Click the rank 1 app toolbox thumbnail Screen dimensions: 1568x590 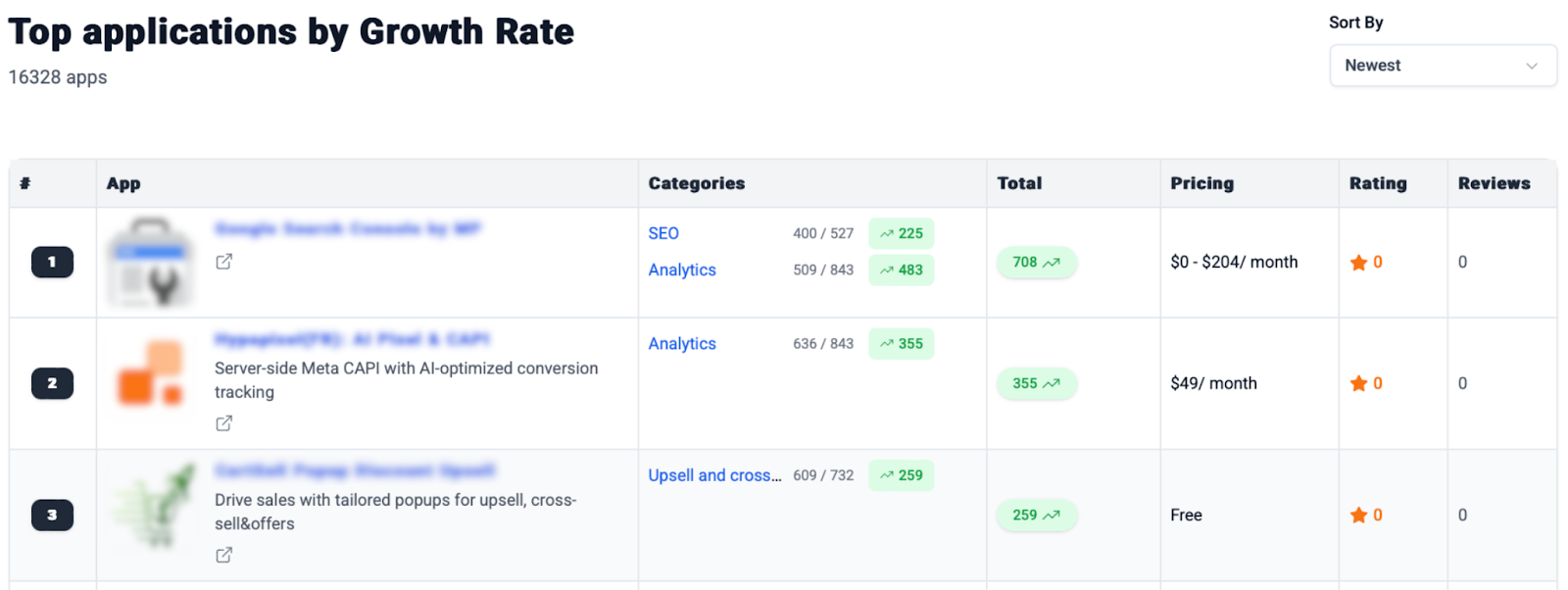tap(152, 262)
